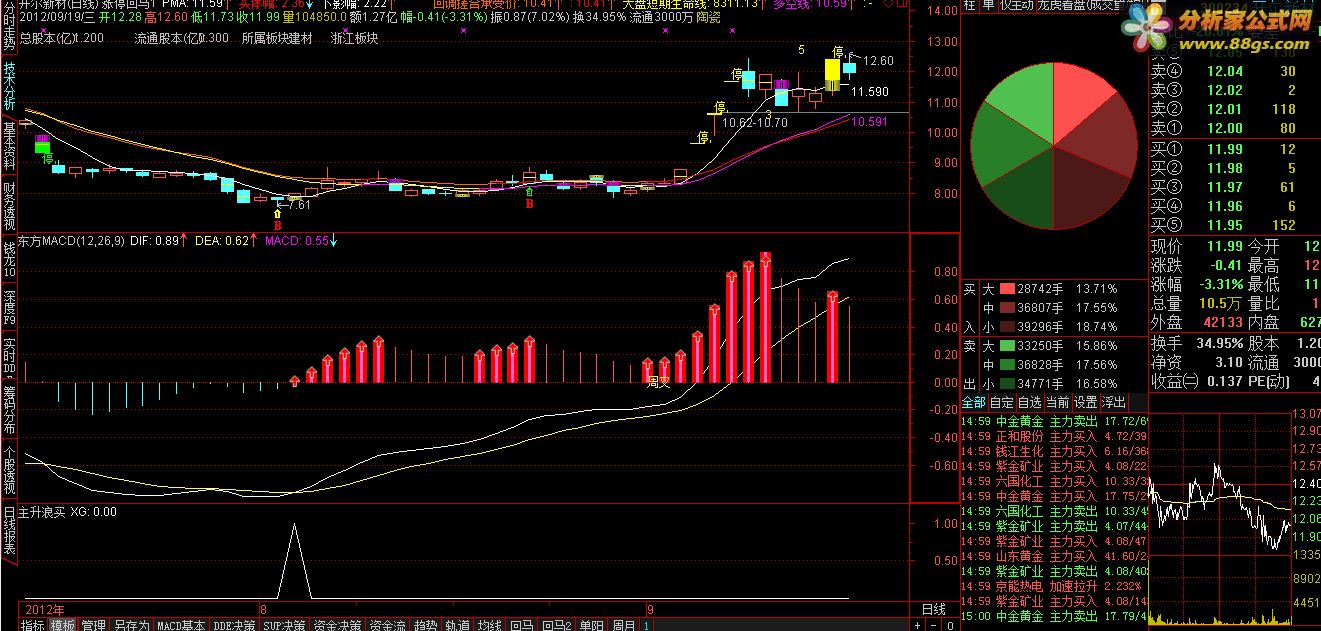
Task: Switch to the MACD基本 bottom tab
Action: click(x=182, y=625)
